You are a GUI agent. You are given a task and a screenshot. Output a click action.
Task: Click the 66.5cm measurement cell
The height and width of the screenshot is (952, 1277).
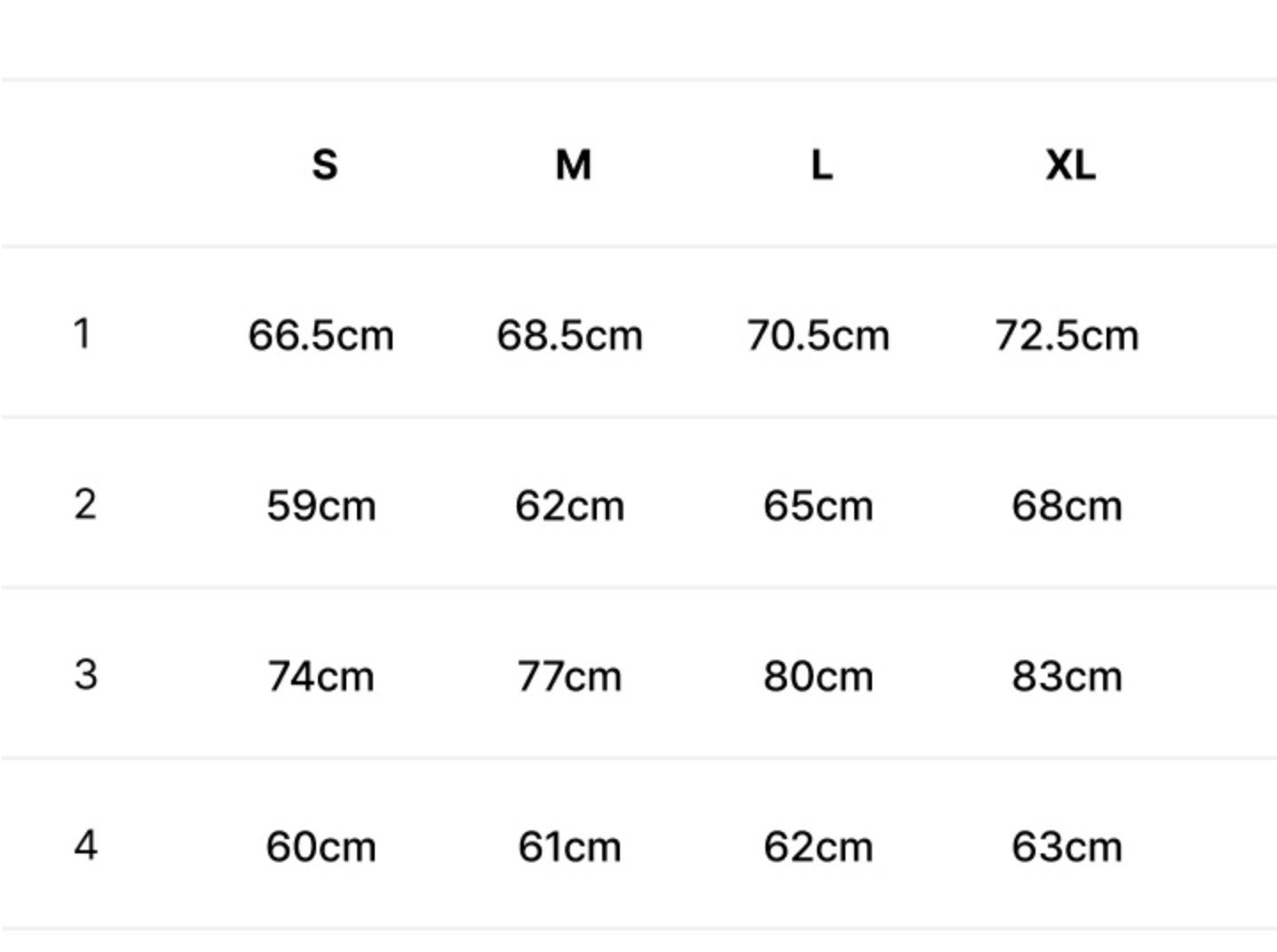(321, 336)
